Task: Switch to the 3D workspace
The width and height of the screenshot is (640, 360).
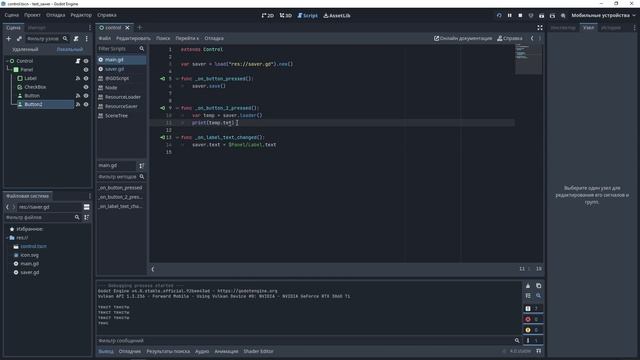Action: (286, 16)
